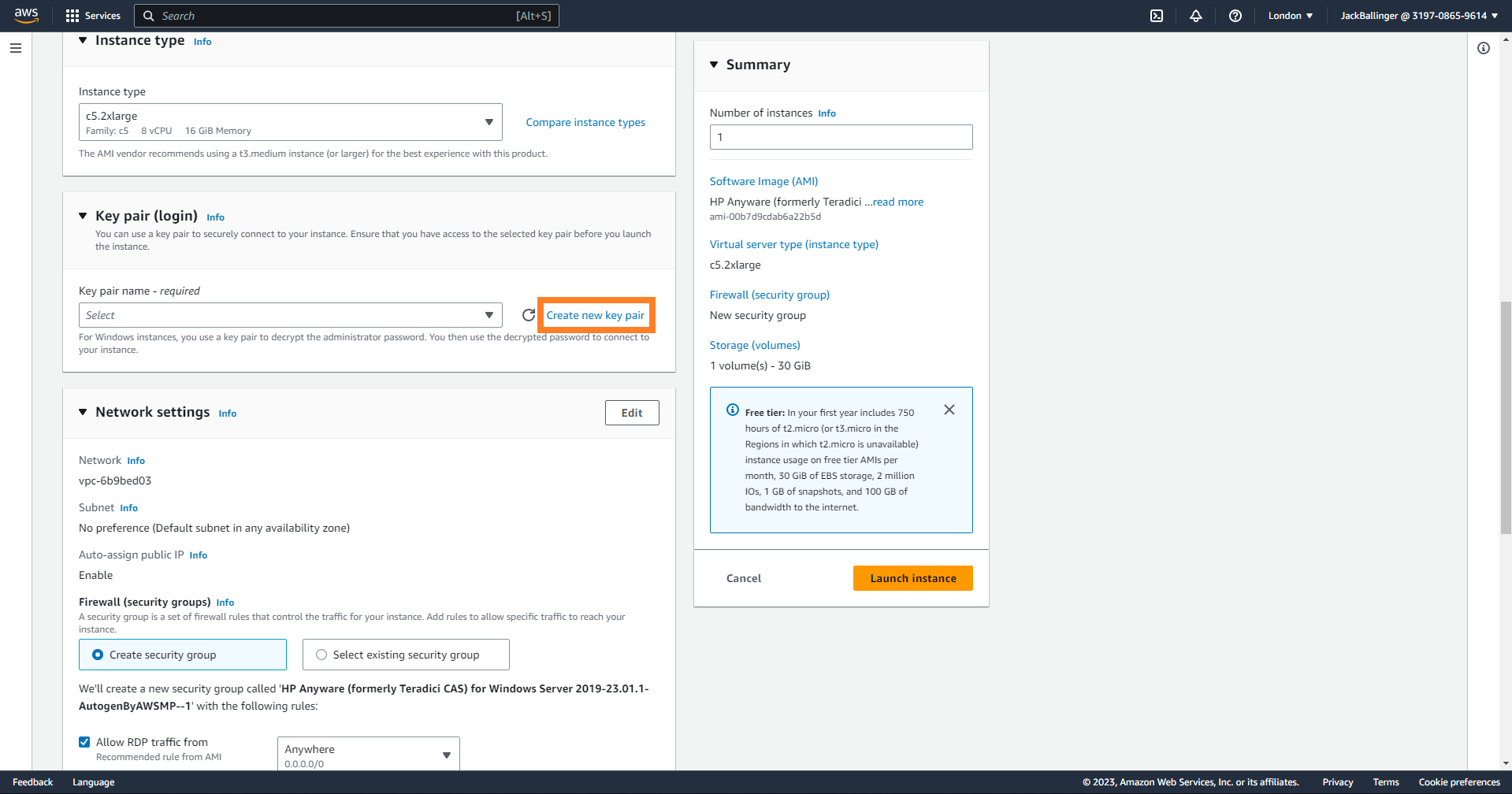Click the vpc-6b9bed03 network value
Viewport: 1512px width, 794px height.
[115, 480]
